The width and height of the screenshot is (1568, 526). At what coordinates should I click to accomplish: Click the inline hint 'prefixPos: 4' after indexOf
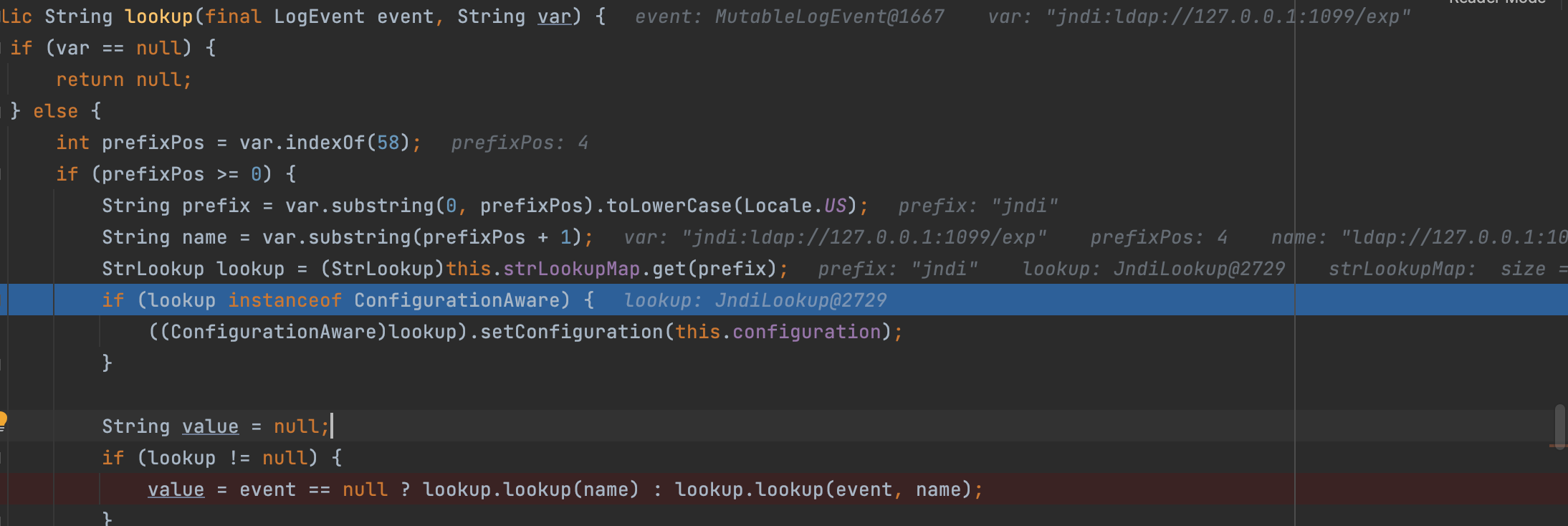tap(520, 143)
